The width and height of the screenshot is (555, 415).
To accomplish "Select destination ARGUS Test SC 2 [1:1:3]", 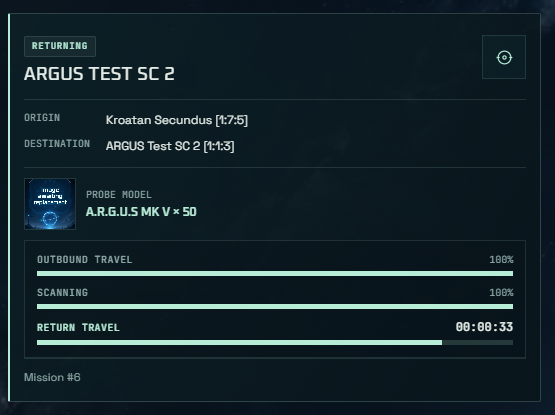I will [170, 146].
